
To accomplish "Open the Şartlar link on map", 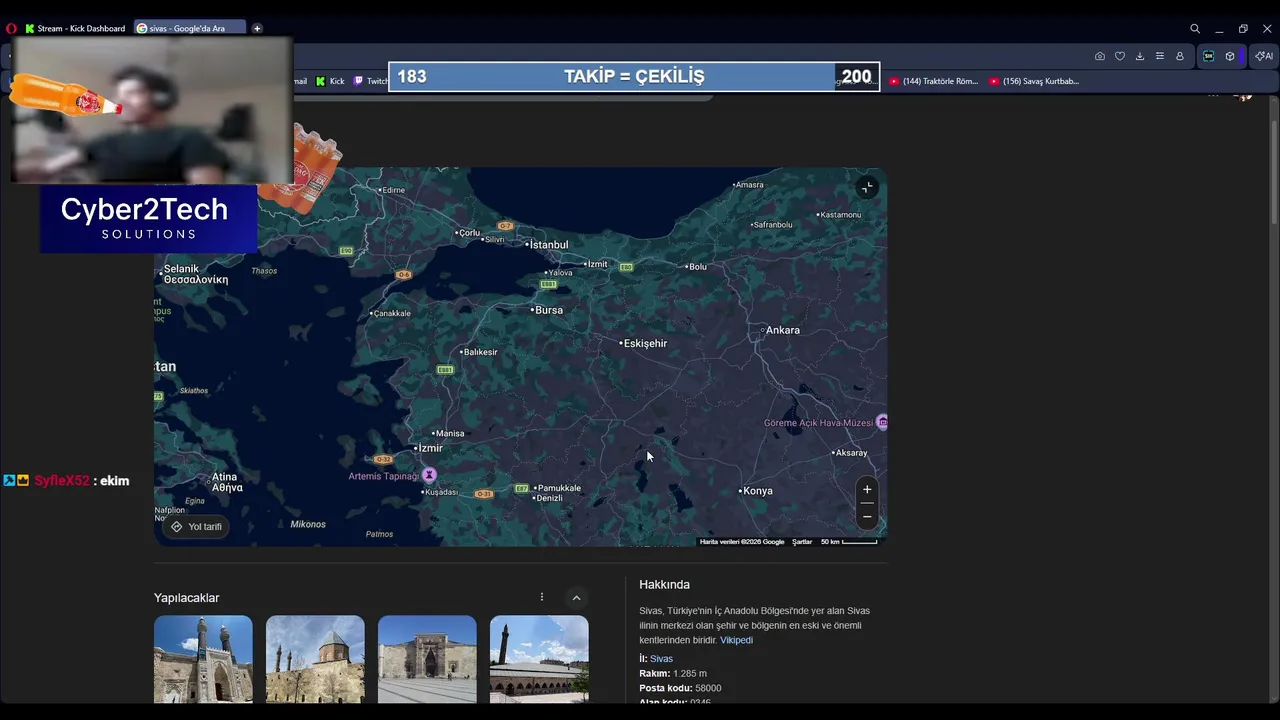I will click(x=802, y=542).
